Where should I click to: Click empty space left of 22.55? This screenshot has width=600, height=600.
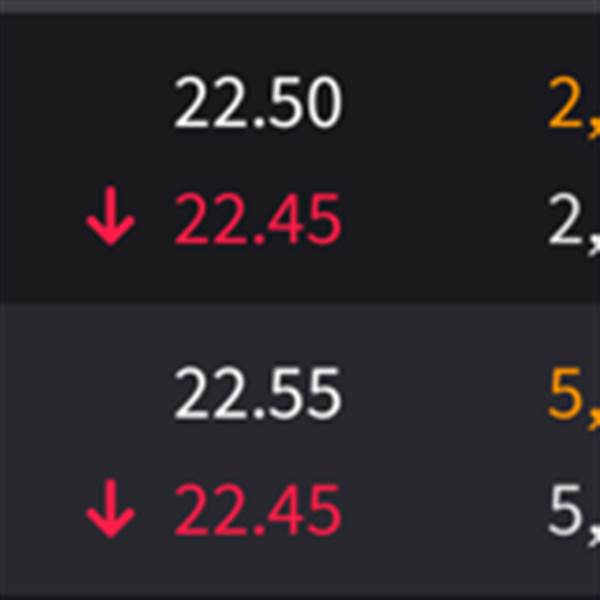coord(86,394)
